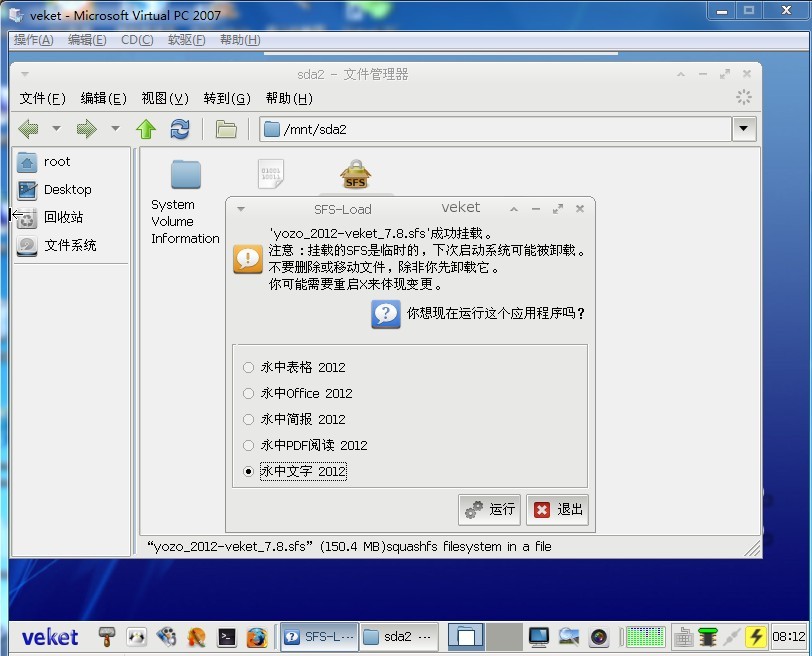Launch the paint roller taskbar icon
The image size is (812, 656).
point(107,637)
